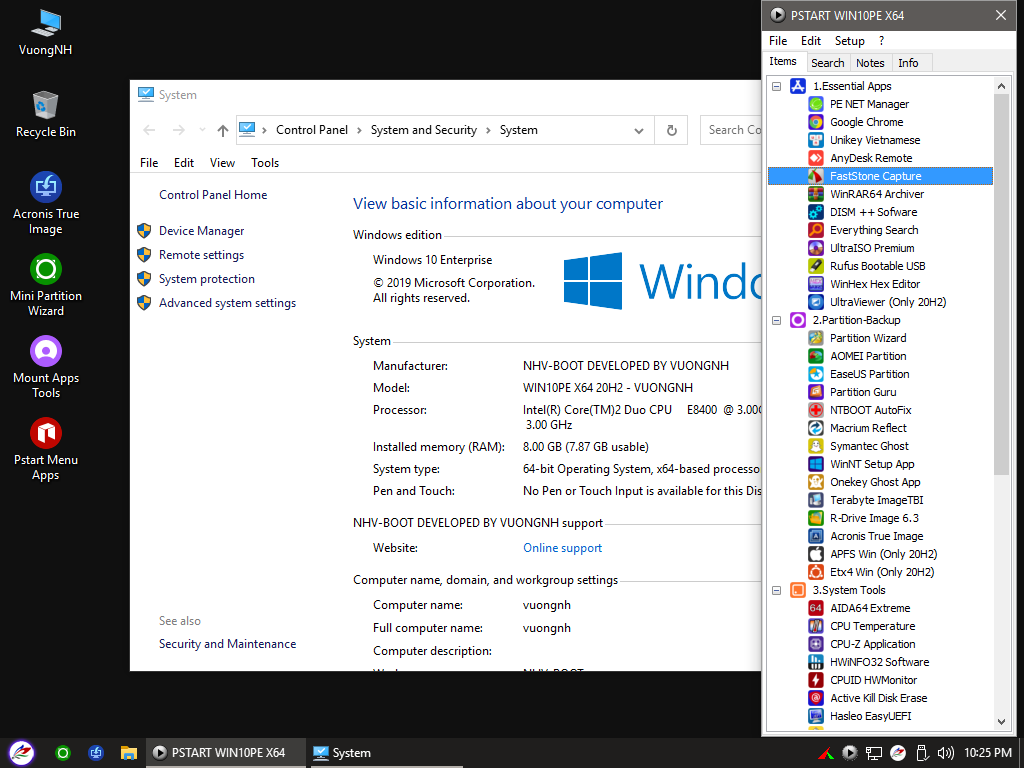Screen dimensions: 1024x768
Task: Open WinRAR64 Archiver icon
Action: 816,194
